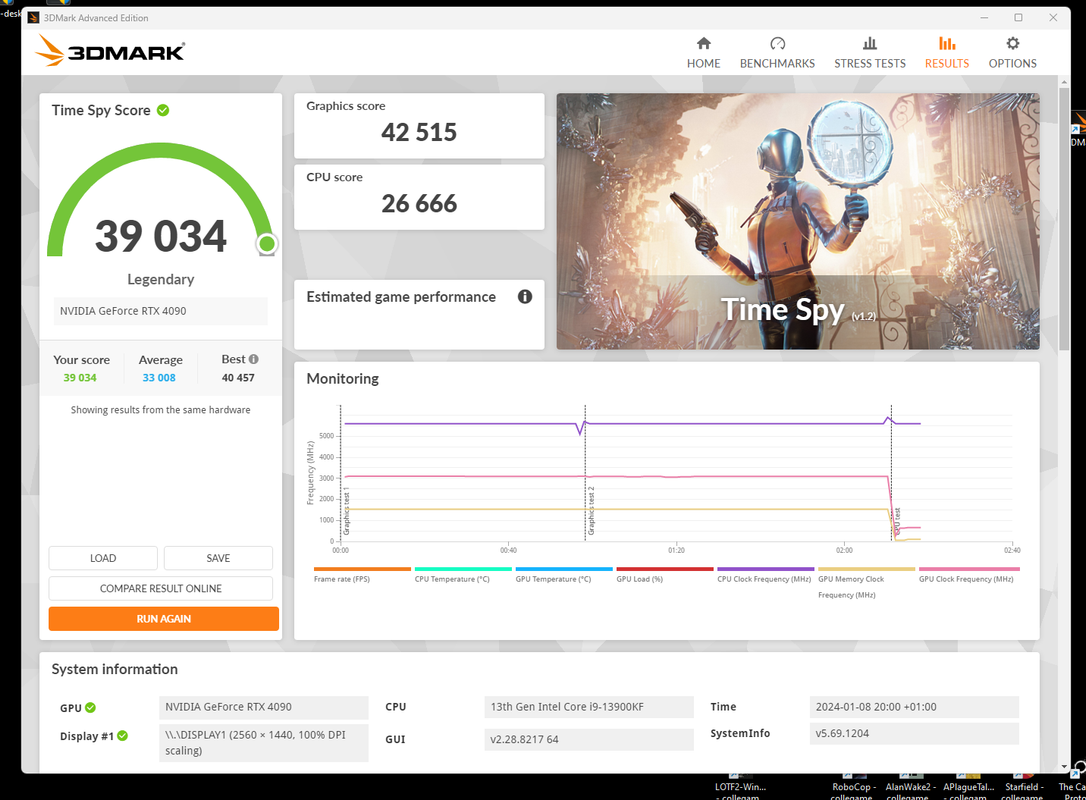This screenshot has height=800, width=1086.
Task: Toggle the CPU Temperature legend item
Action: coord(463,575)
